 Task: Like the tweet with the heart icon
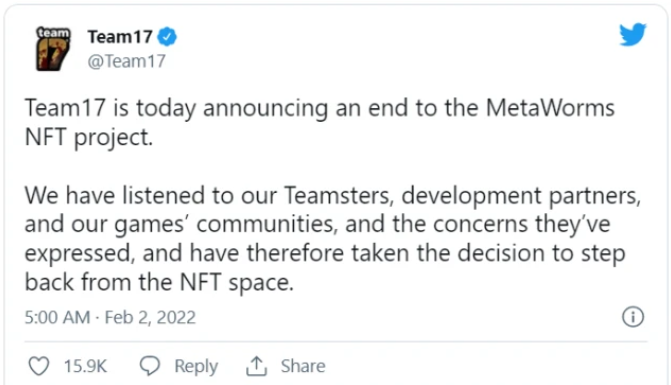(x=39, y=366)
